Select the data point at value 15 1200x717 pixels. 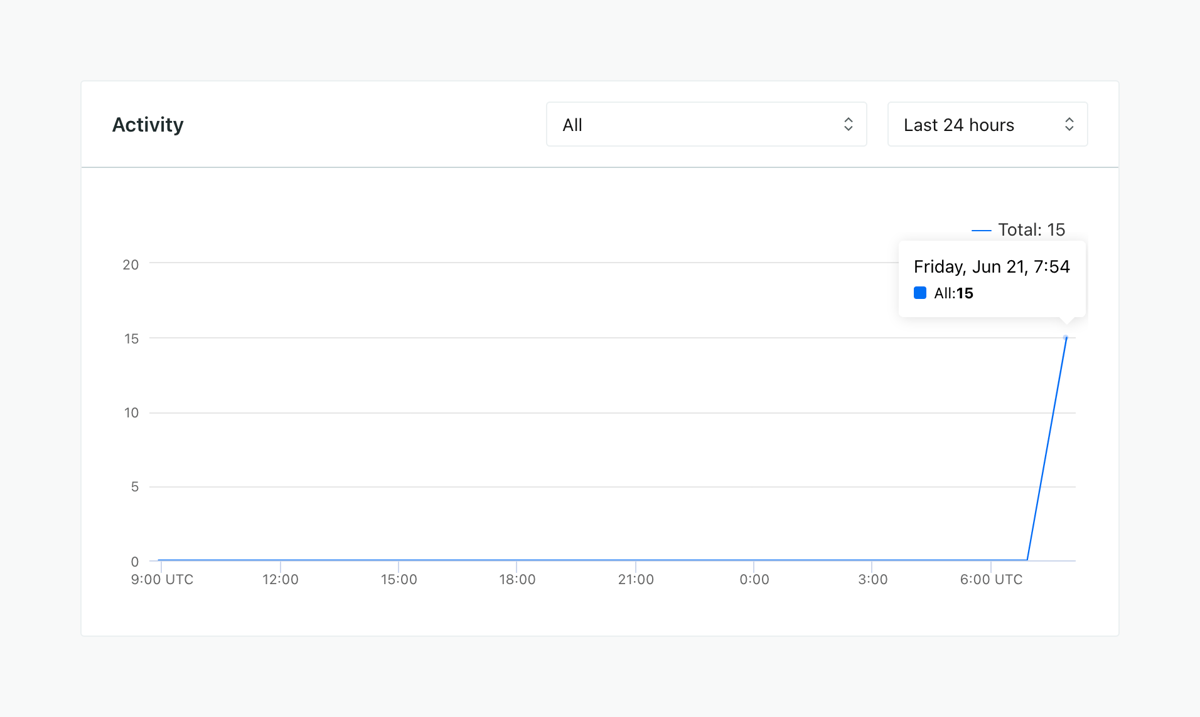[1065, 338]
